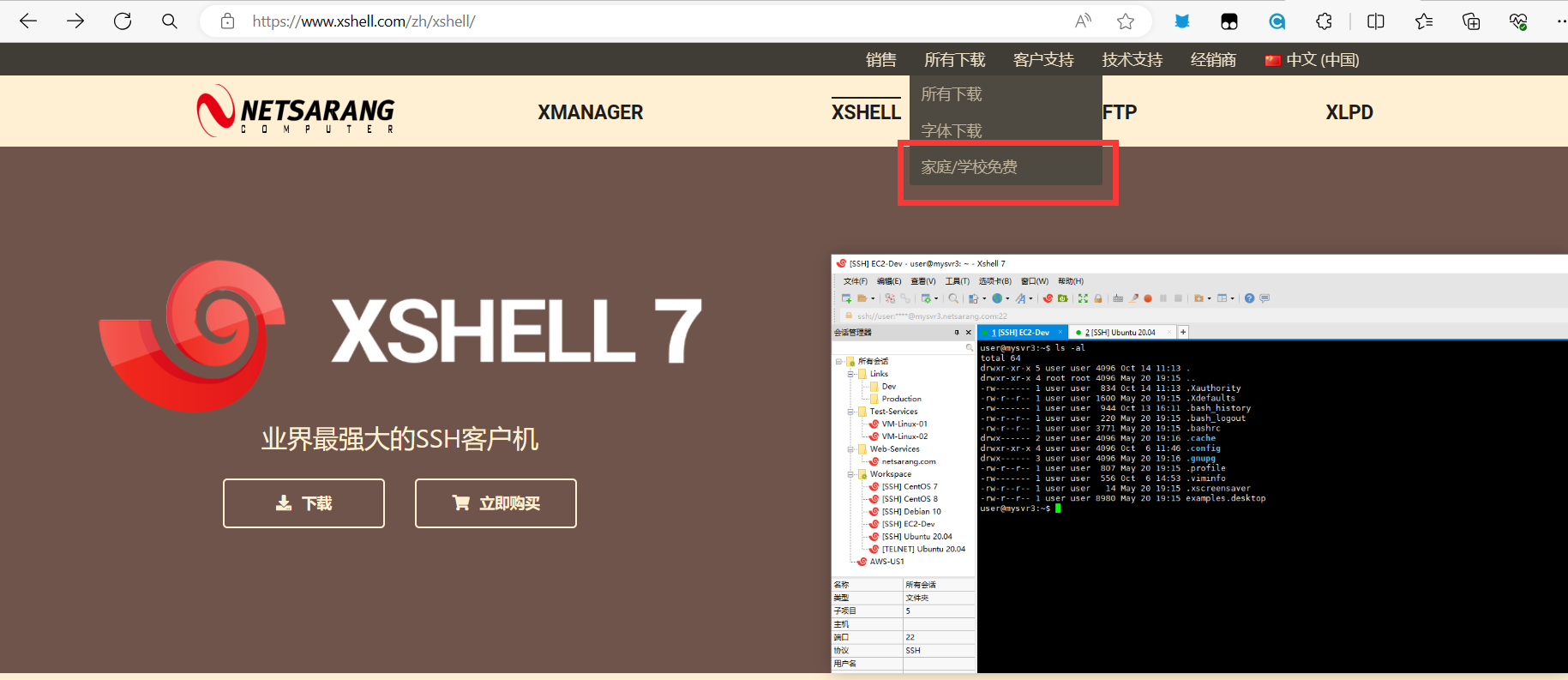The width and height of the screenshot is (1568, 680).
Task: Open the Collections icon
Action: pos(1471,21)
